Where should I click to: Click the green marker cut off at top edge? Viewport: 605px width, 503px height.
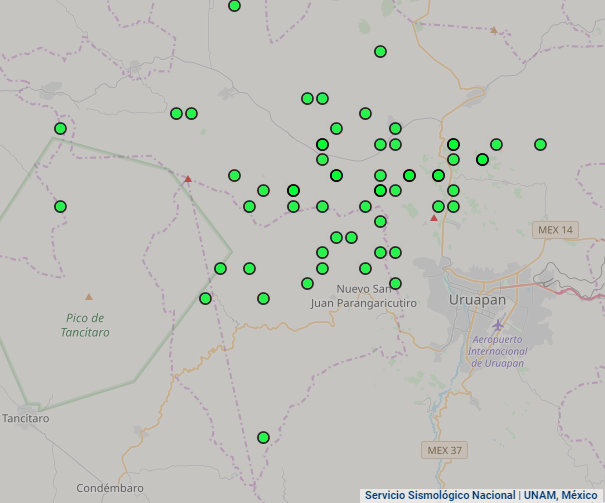[234, 6]
